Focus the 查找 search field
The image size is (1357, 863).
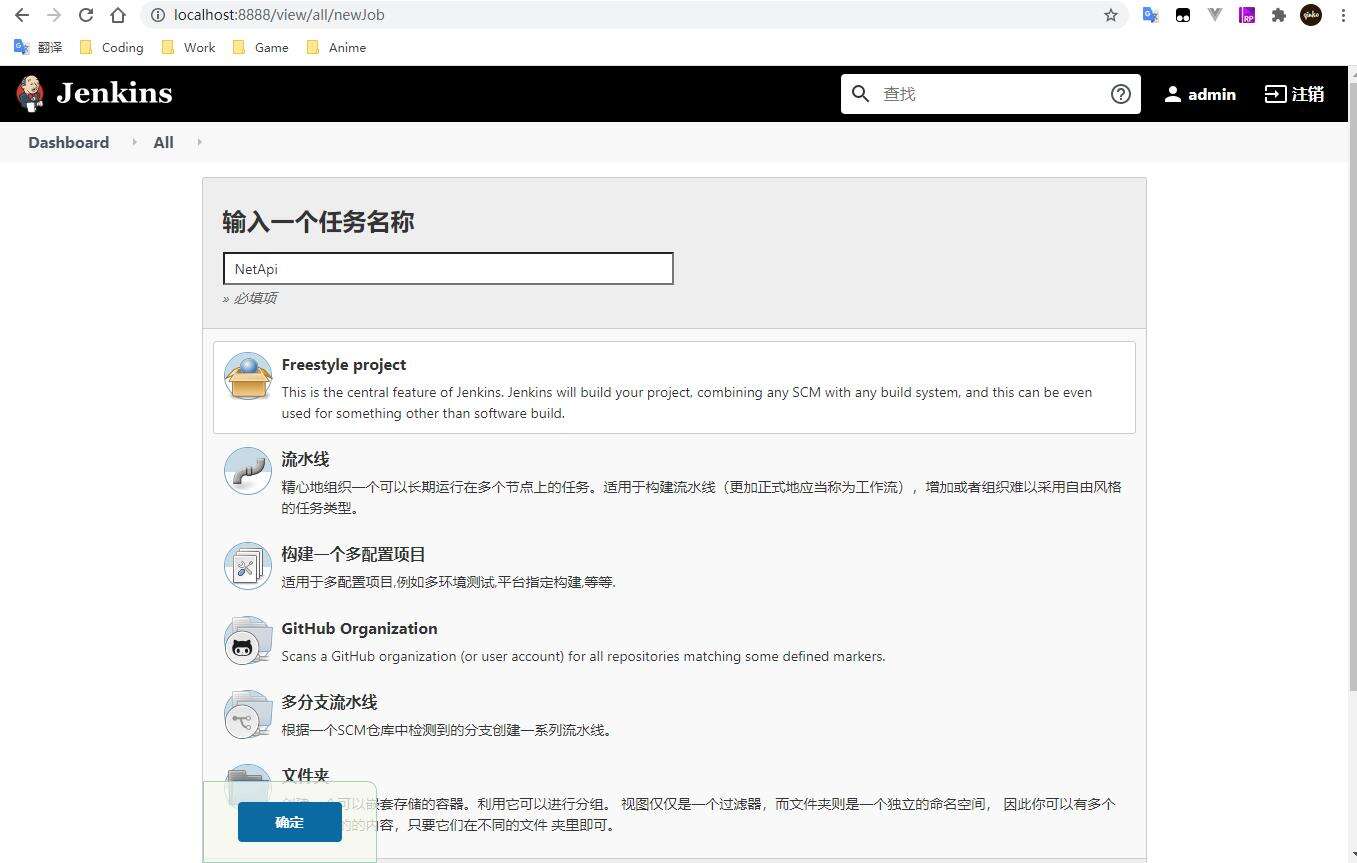tap(990, 94)
